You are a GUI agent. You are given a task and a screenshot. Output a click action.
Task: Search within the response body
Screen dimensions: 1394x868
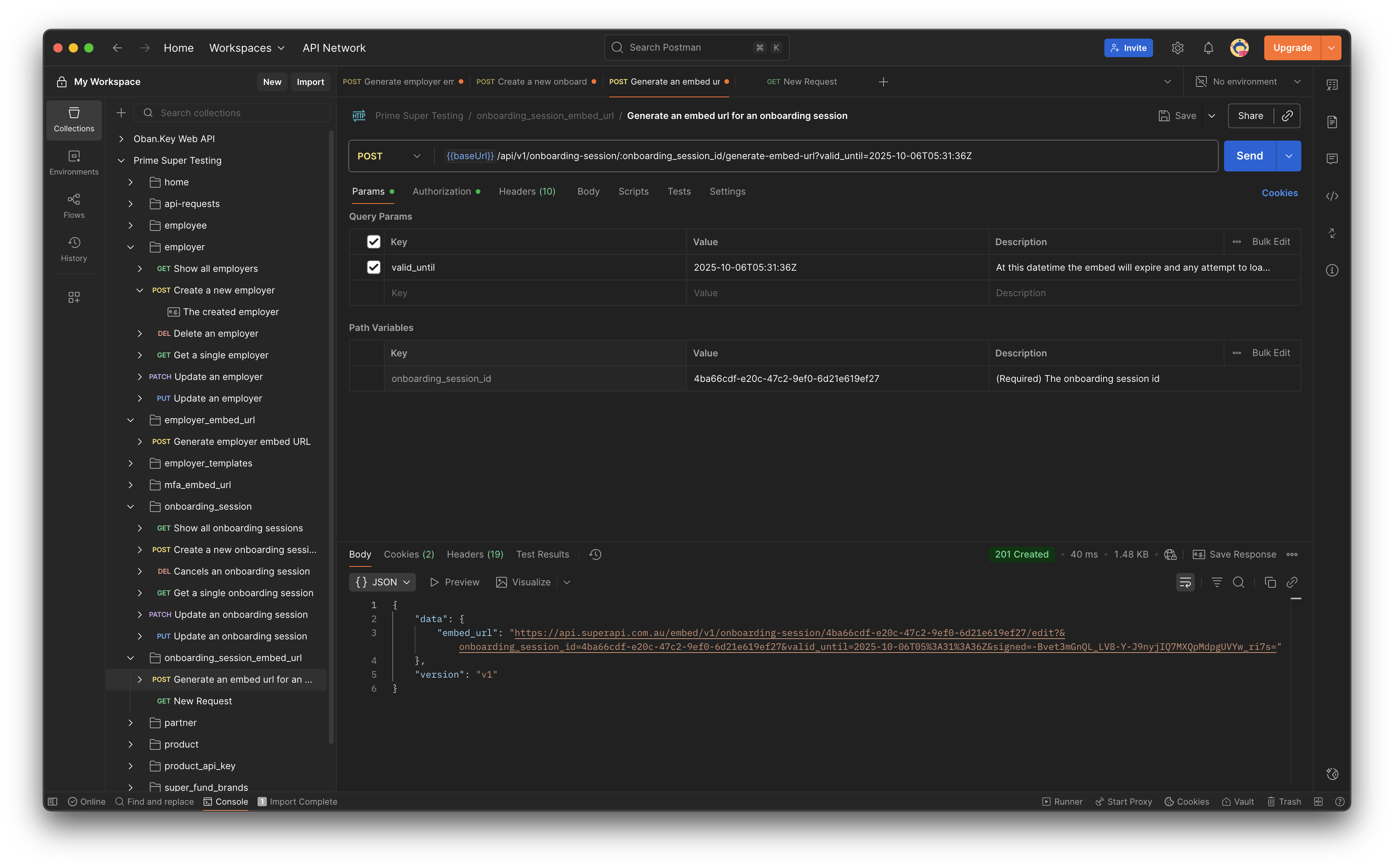[x=1238, y=582]
